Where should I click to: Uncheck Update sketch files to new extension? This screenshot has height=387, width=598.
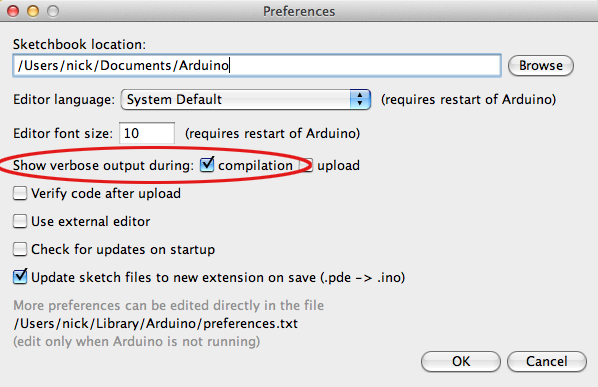pyautogui.click(x=20, y=276)
